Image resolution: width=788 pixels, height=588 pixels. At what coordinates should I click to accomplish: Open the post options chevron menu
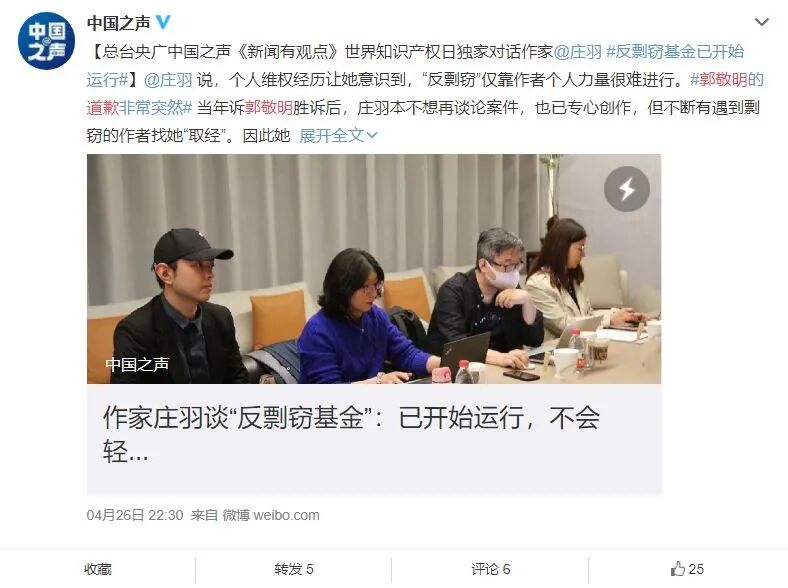pos(762,22)
